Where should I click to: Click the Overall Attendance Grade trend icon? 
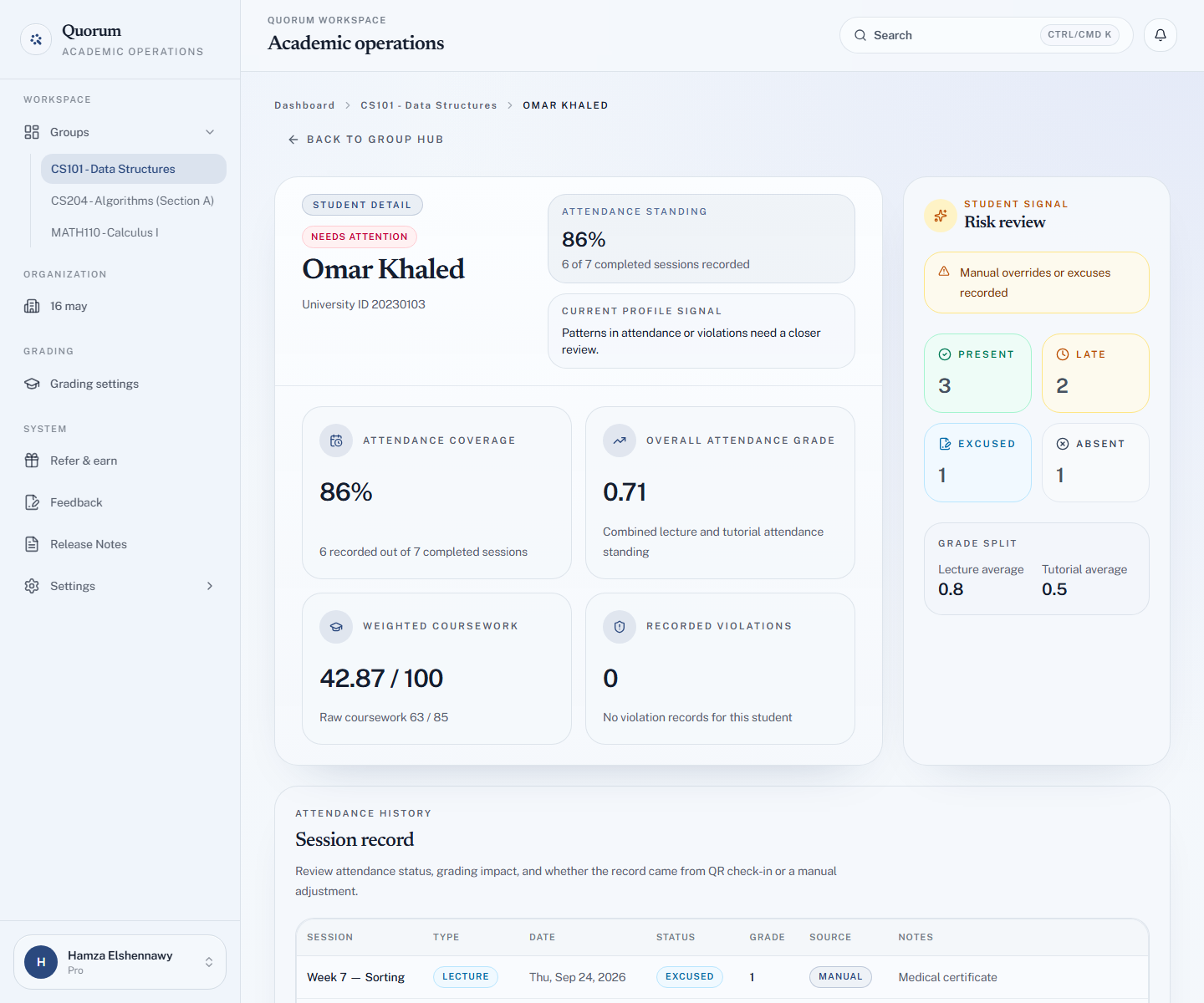[620, 440]
